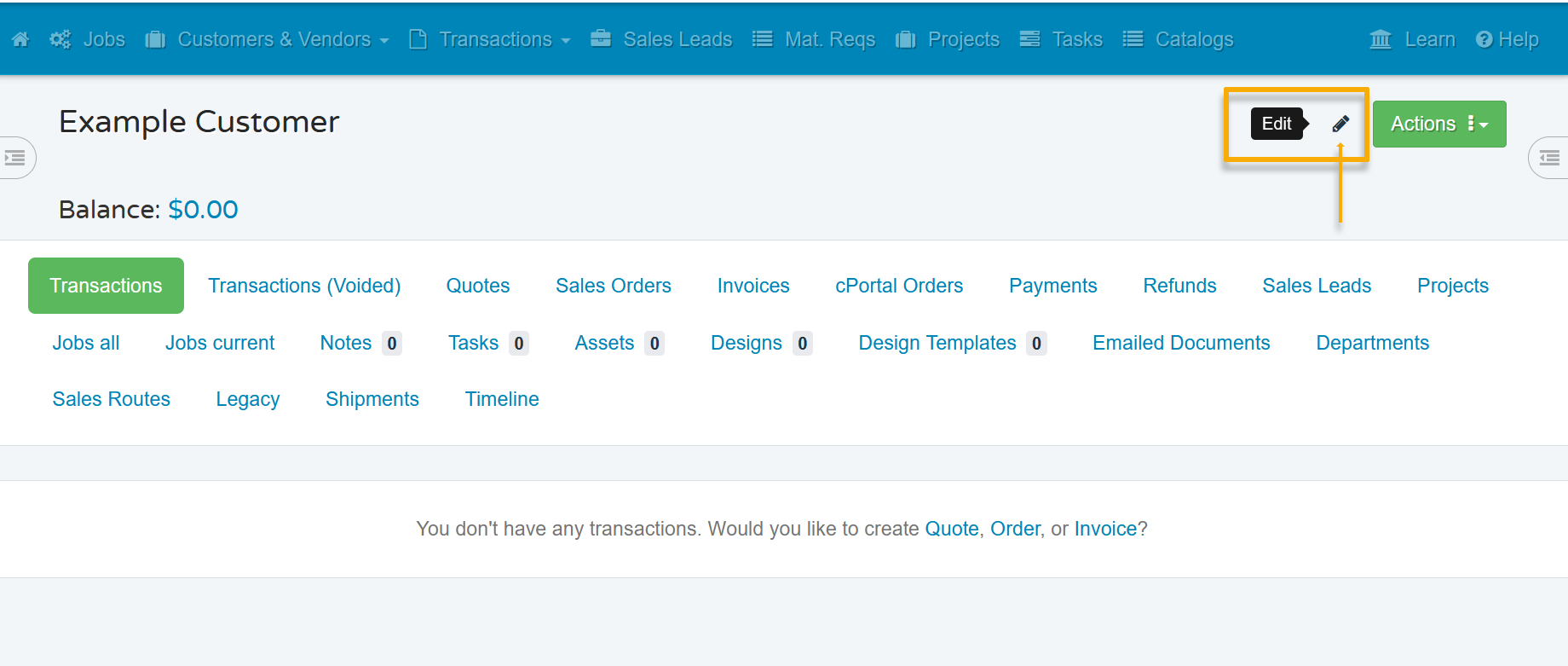
Task: Switch to the Timeline tab
Action: click(x=502, y=399)
